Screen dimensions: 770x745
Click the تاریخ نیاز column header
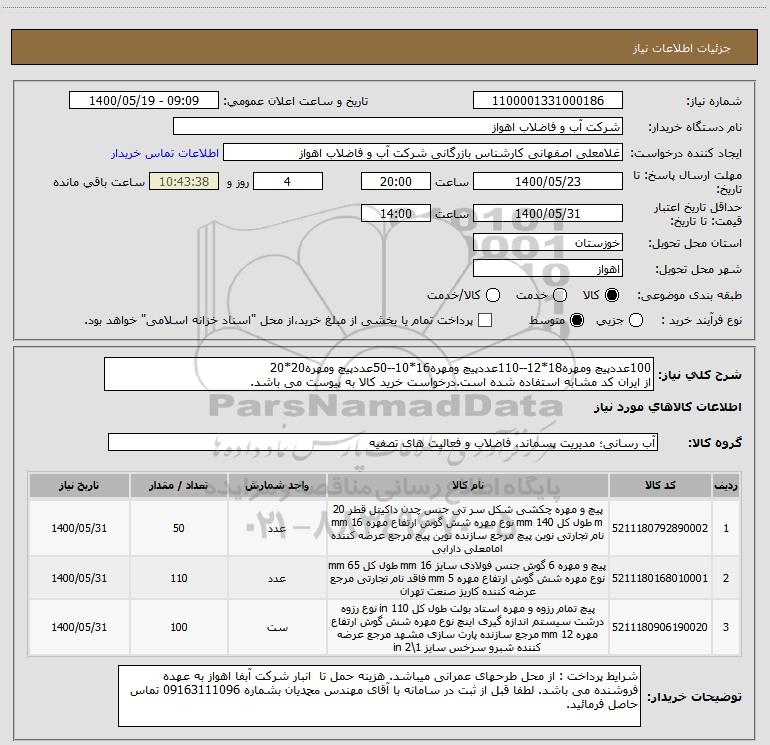point(79,485)
